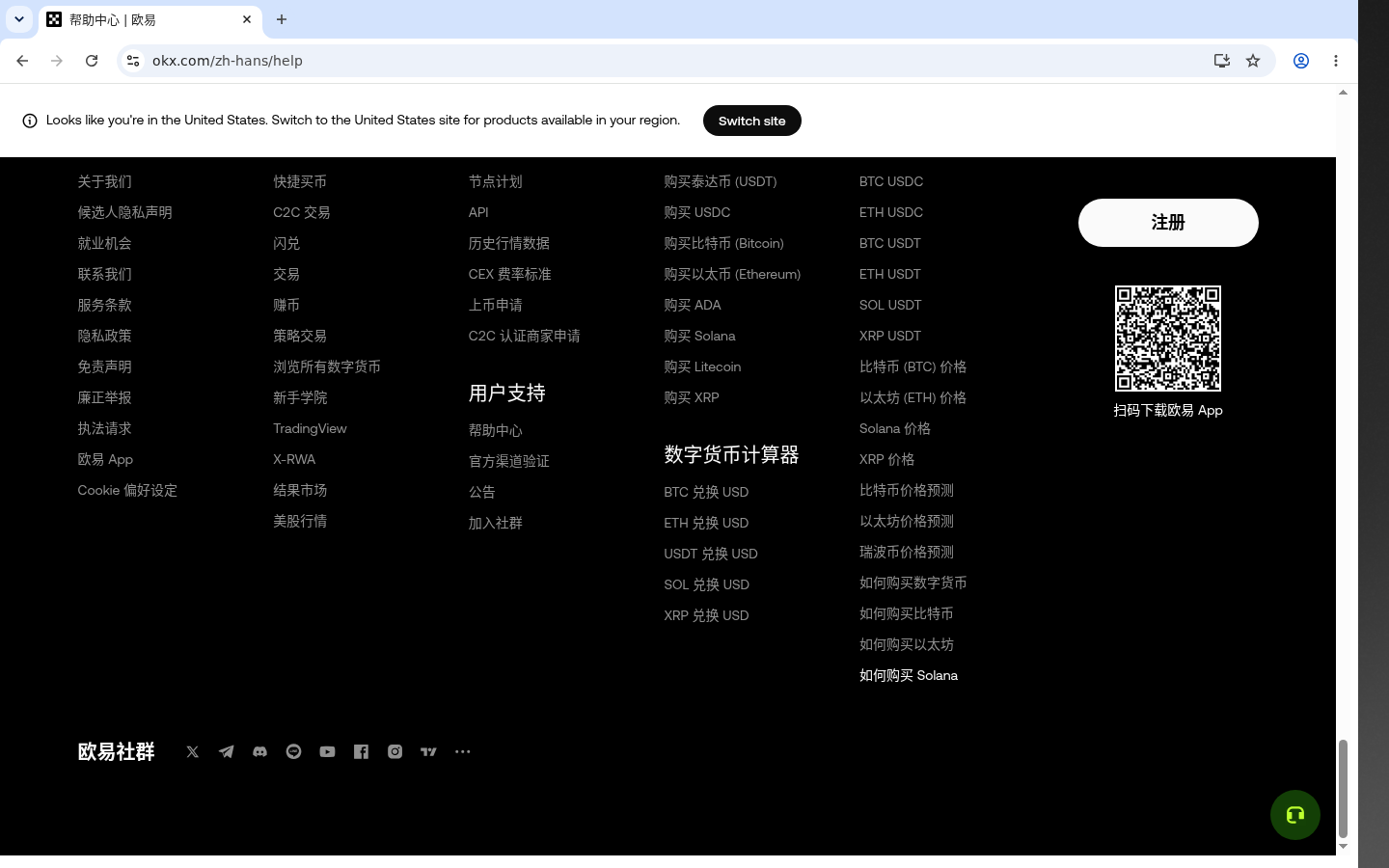Open the green customer support chat bubble
This screenshot has width=1389, height=868.
tap(1295, 815)
